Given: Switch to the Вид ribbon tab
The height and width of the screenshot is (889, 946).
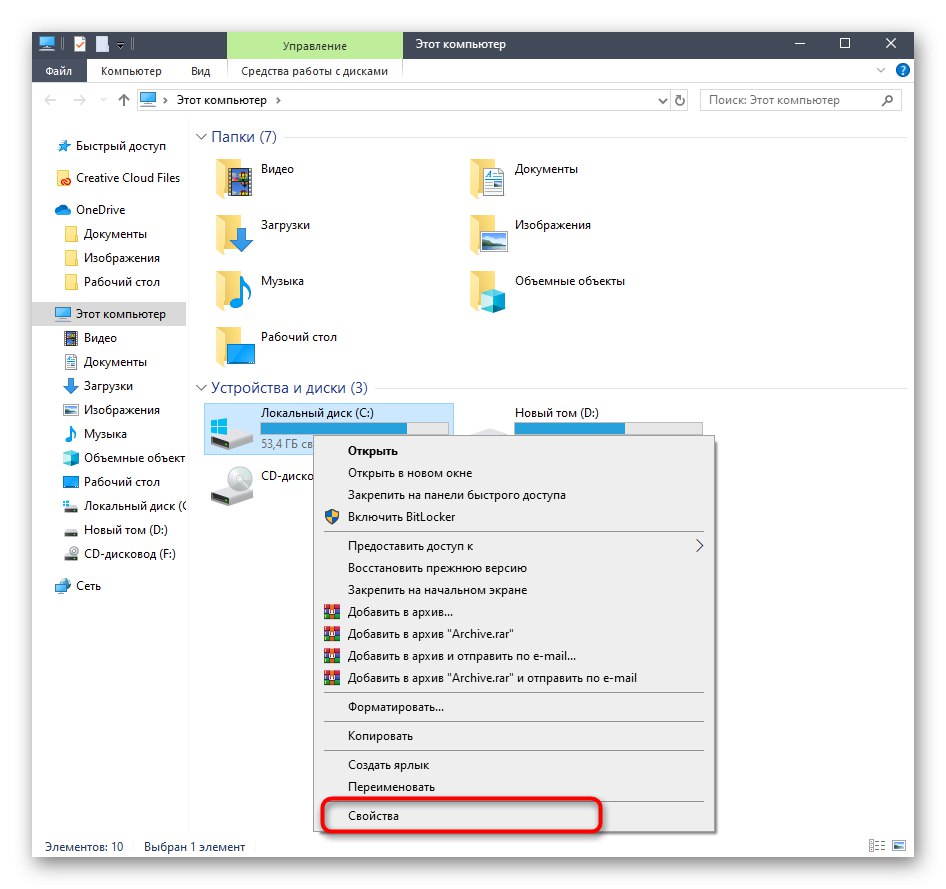Looking at the screenshot, I should coord(200,71).
